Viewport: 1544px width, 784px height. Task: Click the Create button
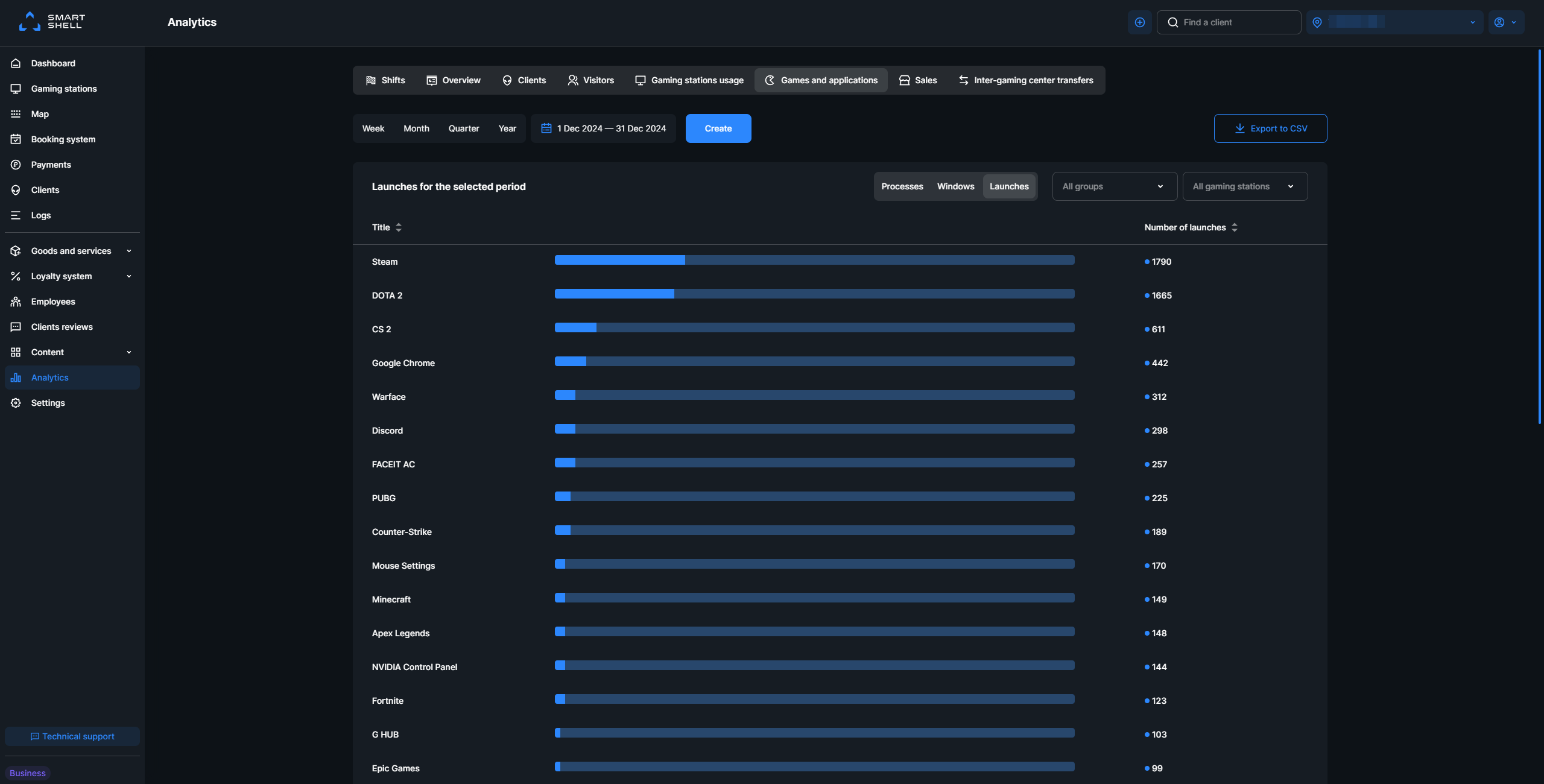(718, 128)
